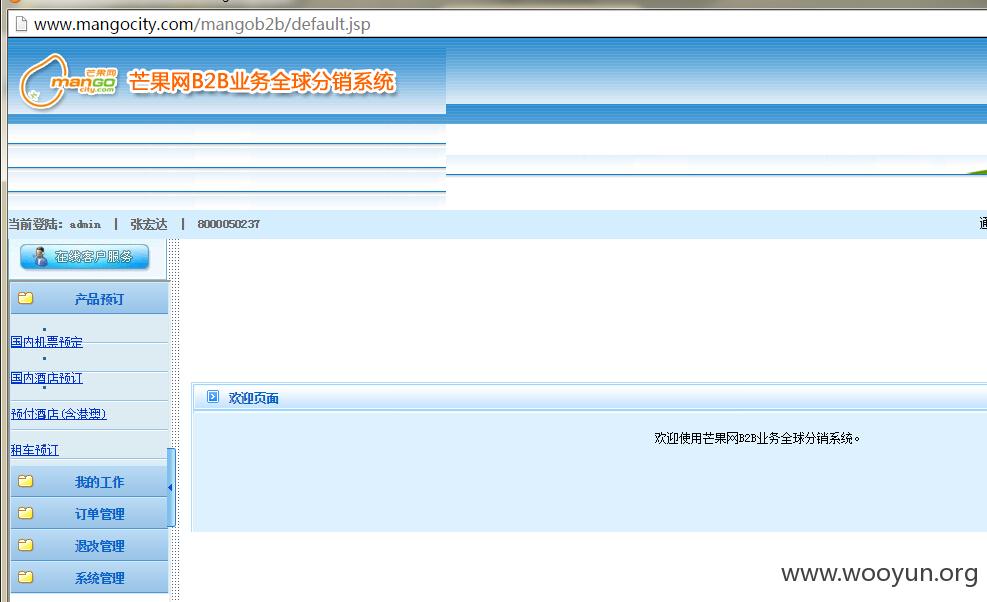Click the page icon in address bar
The image size is (987, 602).
pyautogui.click(x=21, y=24)
